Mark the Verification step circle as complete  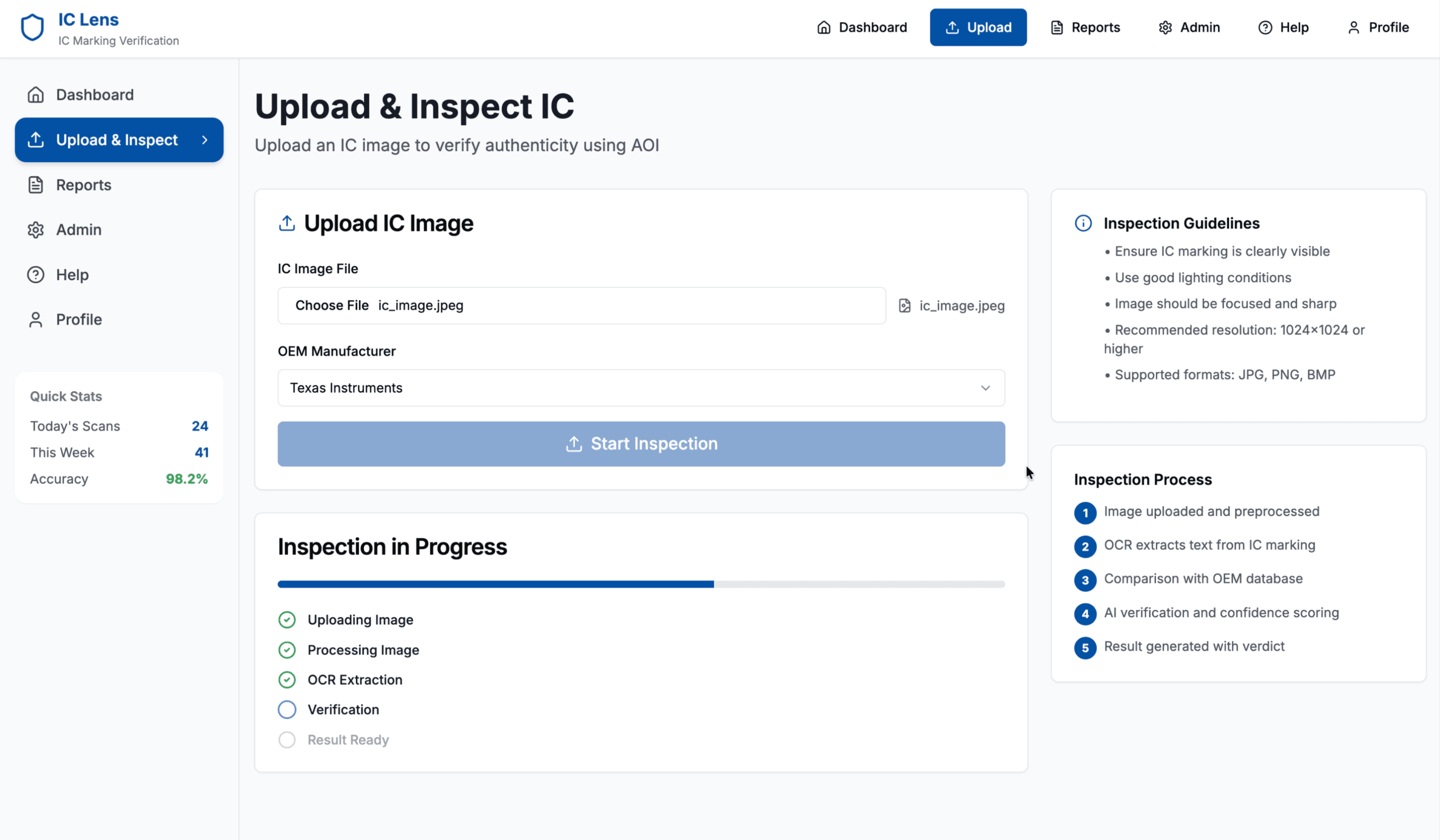(x=287, y=709)
